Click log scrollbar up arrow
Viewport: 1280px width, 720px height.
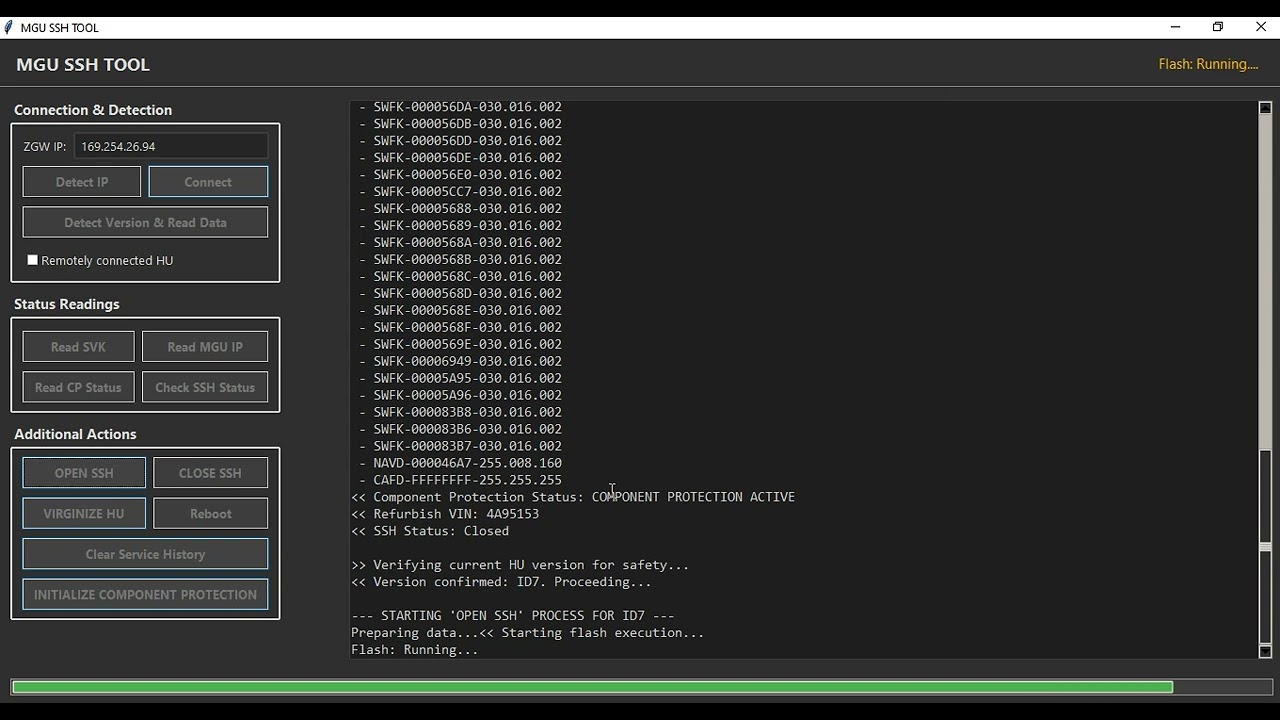[1265, 107]
